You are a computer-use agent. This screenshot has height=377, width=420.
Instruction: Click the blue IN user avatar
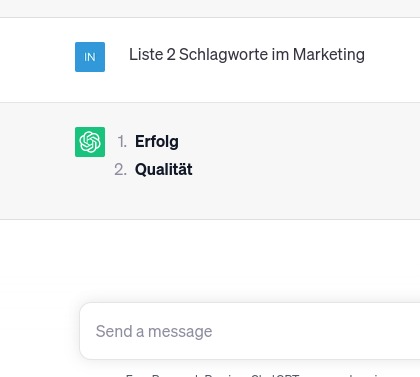[x=90, y=57]
